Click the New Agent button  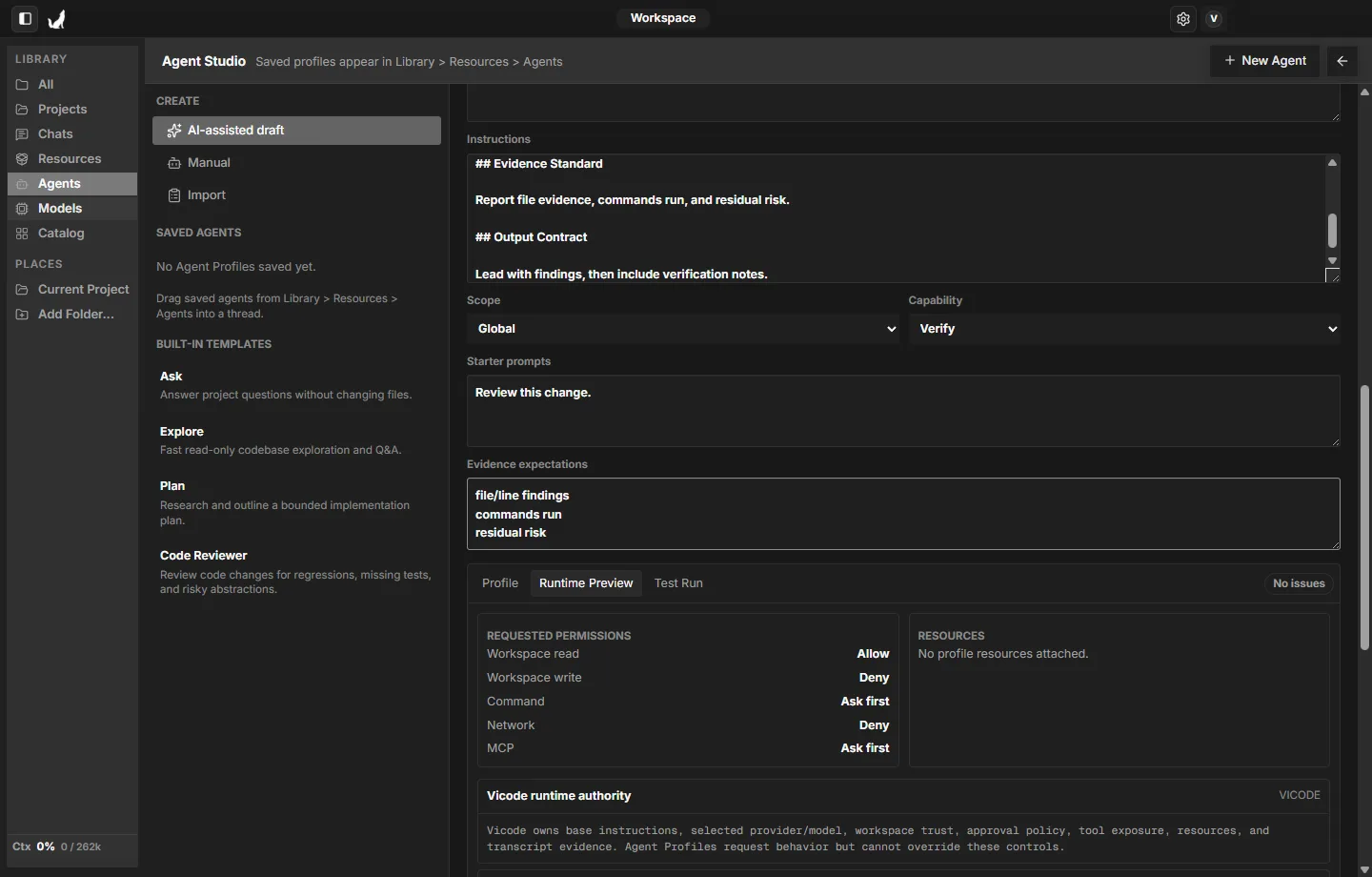1265,61
